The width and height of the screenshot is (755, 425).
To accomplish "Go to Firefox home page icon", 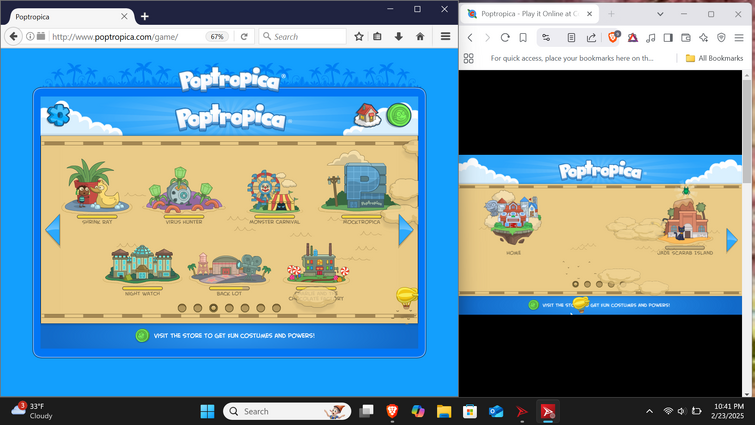I will click(420, 37).
